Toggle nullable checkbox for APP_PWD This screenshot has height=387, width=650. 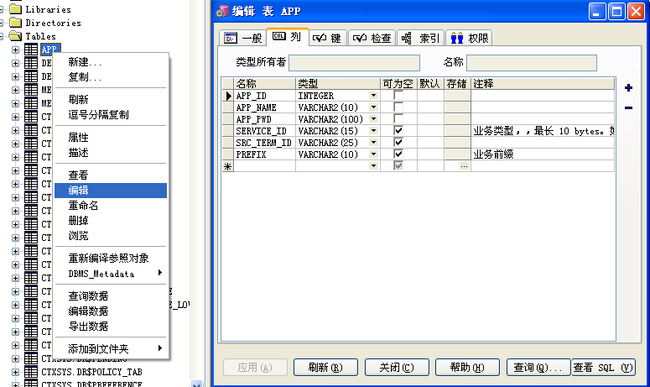pos(398,119)
